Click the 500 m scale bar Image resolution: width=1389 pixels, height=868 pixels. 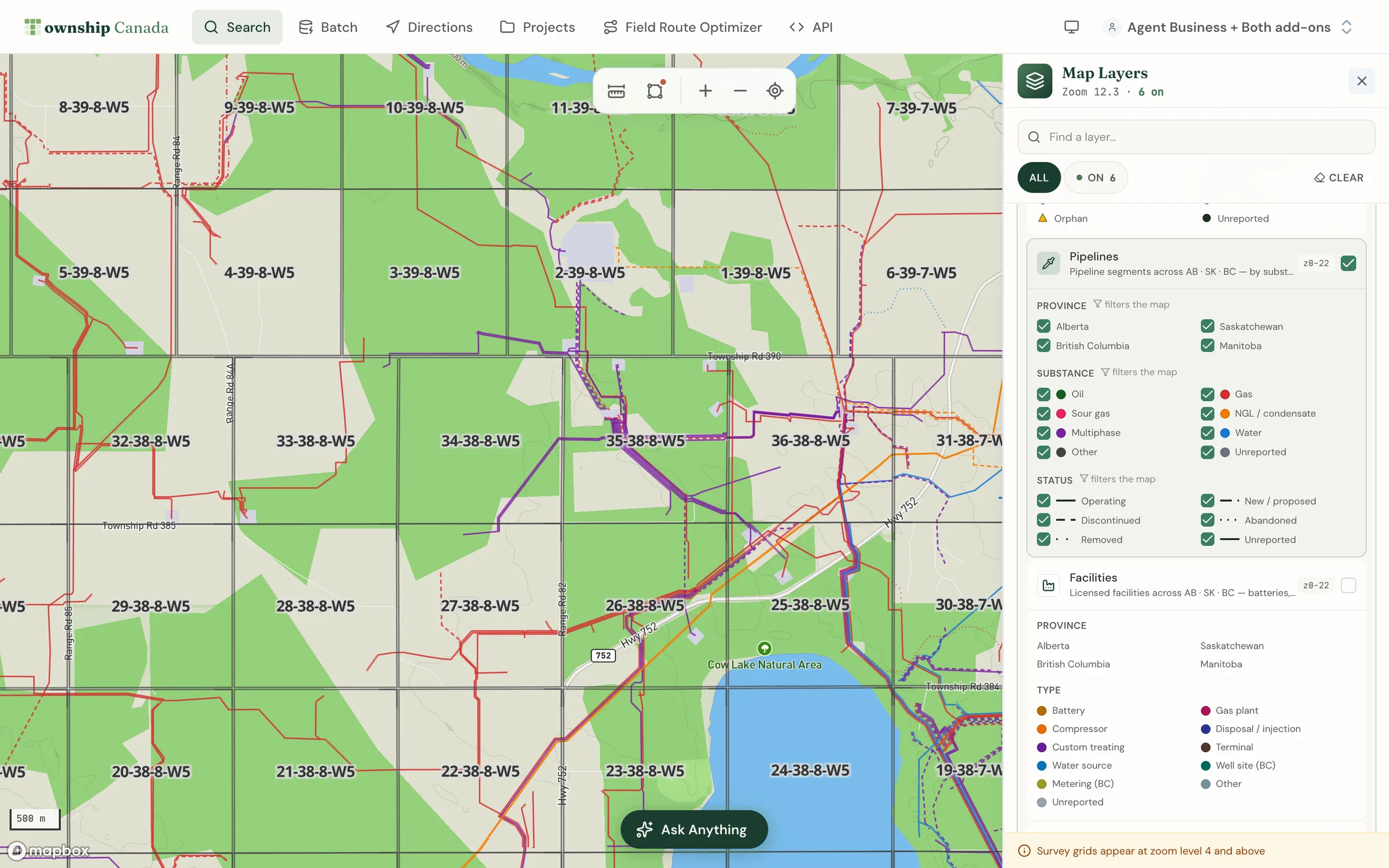click(35, 819)
